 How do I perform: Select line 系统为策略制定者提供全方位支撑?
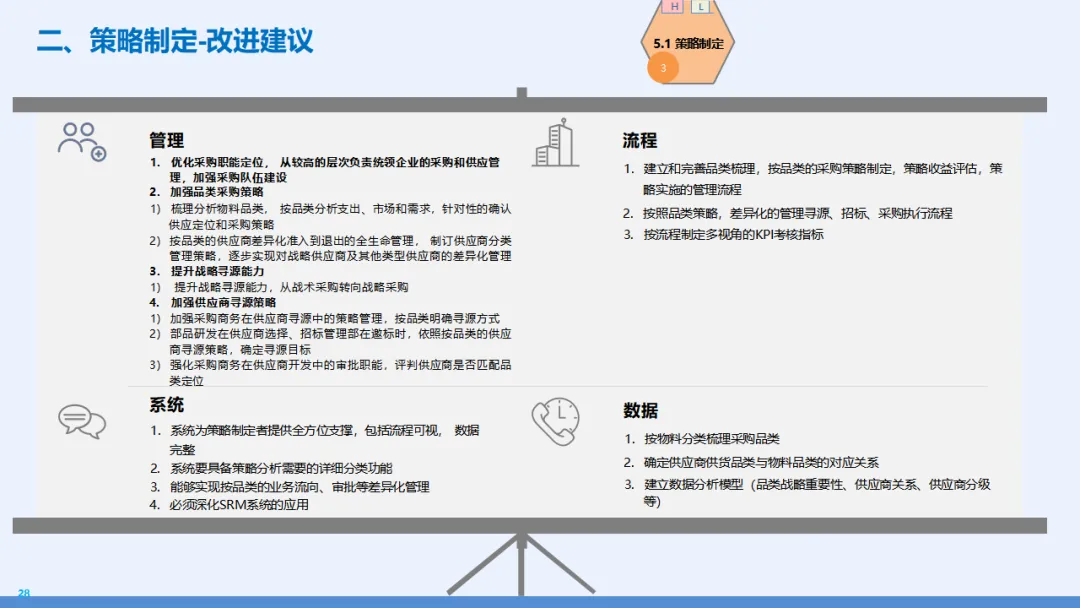tap(315, 440)
